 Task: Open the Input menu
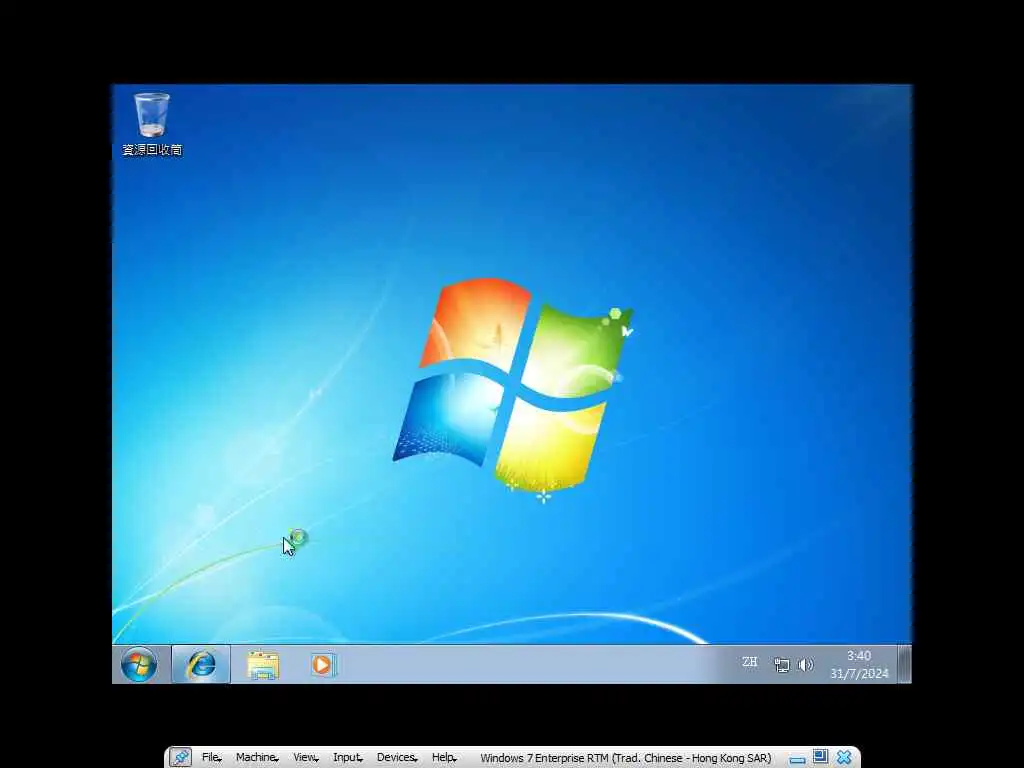tap(347, 758)
